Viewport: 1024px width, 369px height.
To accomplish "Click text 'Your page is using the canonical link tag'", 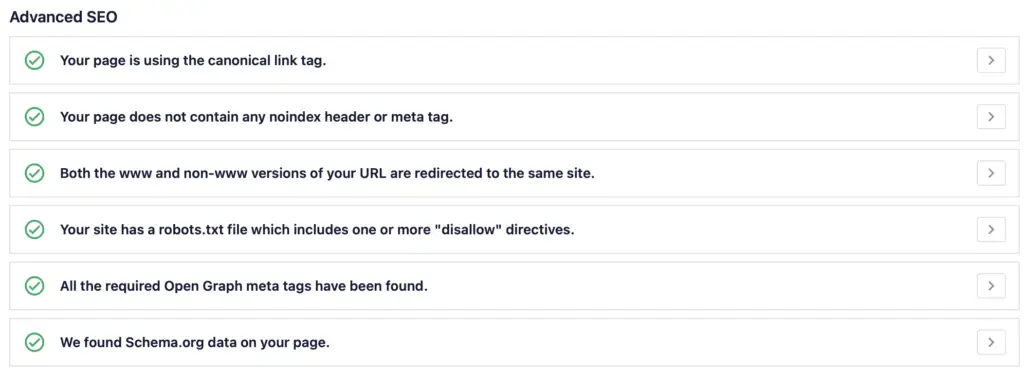I will coord(193,61).
